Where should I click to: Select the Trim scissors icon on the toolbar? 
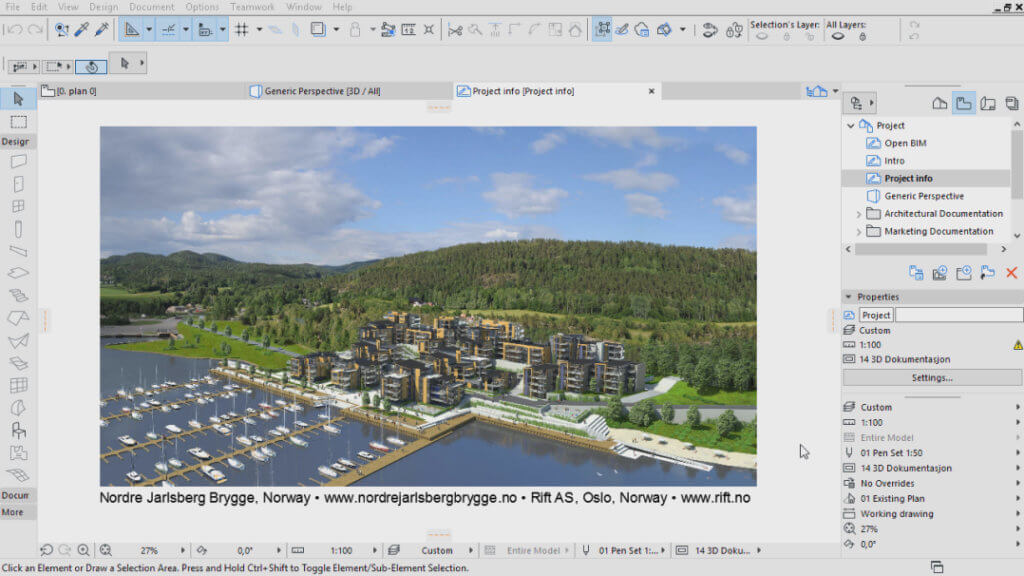click(x=455, y=30)
